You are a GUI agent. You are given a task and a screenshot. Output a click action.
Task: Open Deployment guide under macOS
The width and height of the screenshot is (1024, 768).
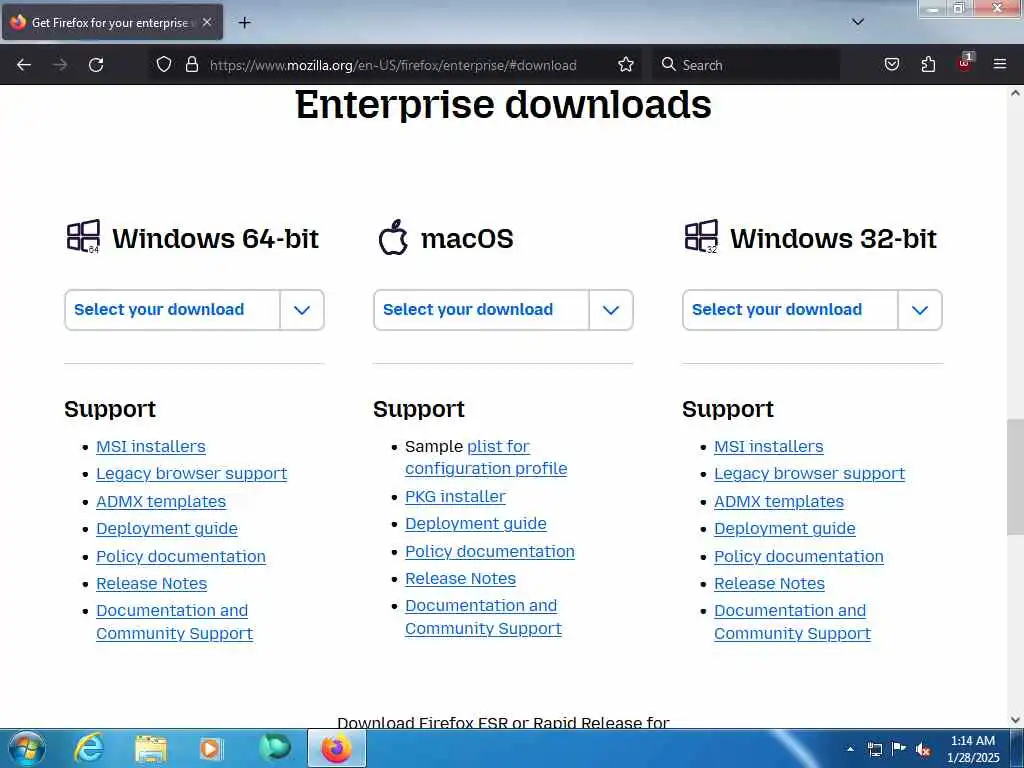[x=475, y=524]
